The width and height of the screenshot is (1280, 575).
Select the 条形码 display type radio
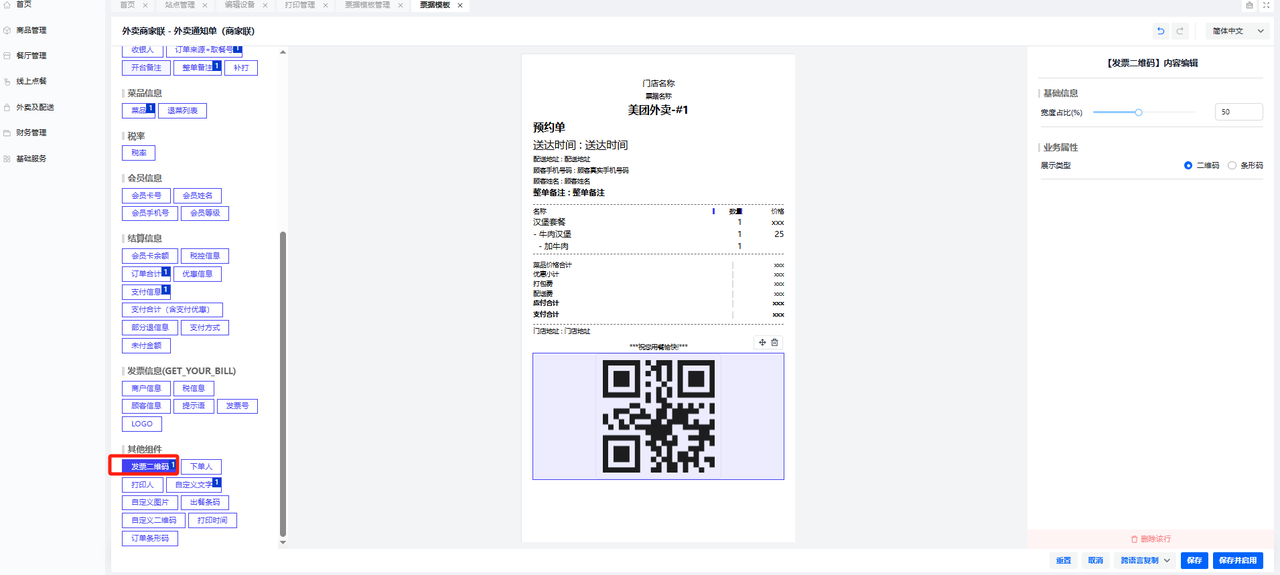pyautogui.click(x=1232, y=165)
